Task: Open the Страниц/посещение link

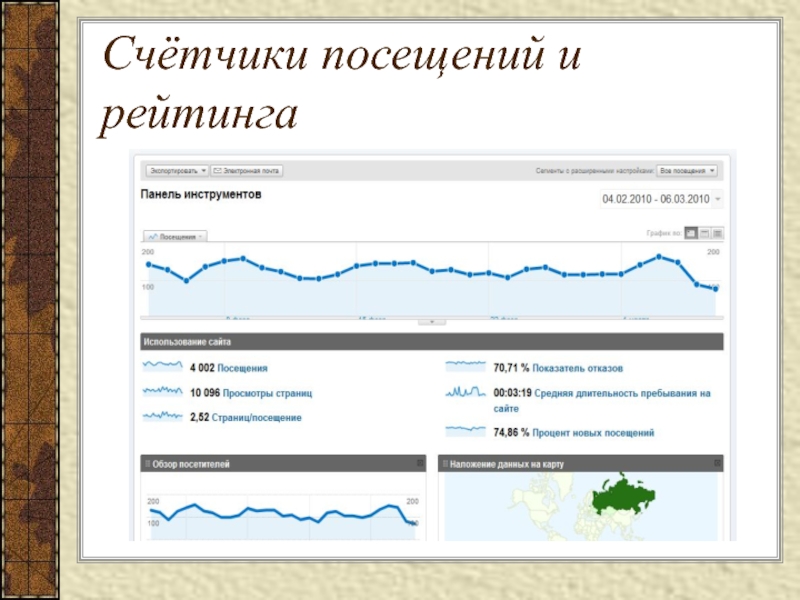Action: 256,417
